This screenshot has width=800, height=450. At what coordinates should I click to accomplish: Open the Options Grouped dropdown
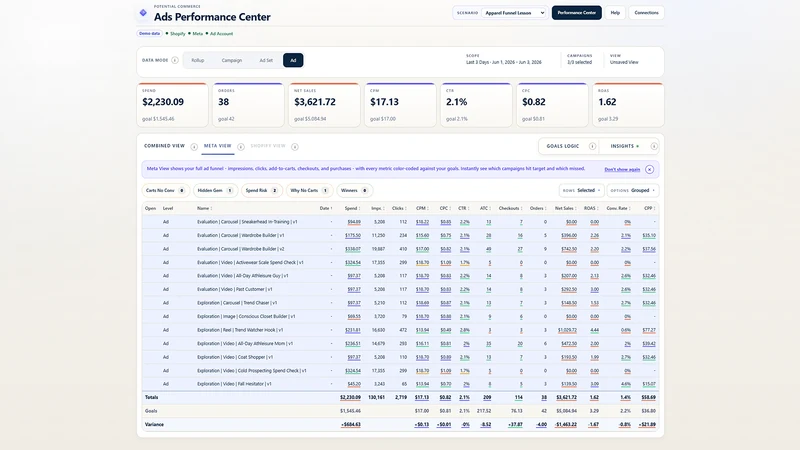[x=633, y=190]
